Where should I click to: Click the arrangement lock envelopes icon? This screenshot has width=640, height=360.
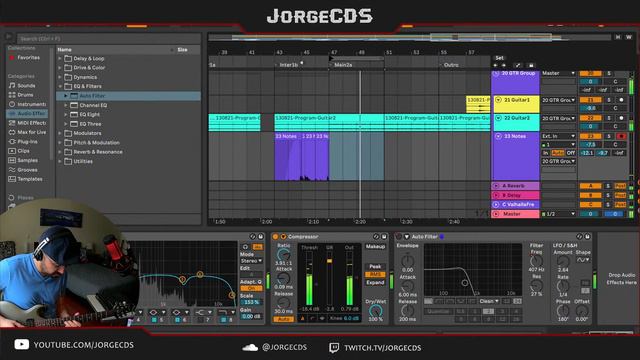[531, 65]
